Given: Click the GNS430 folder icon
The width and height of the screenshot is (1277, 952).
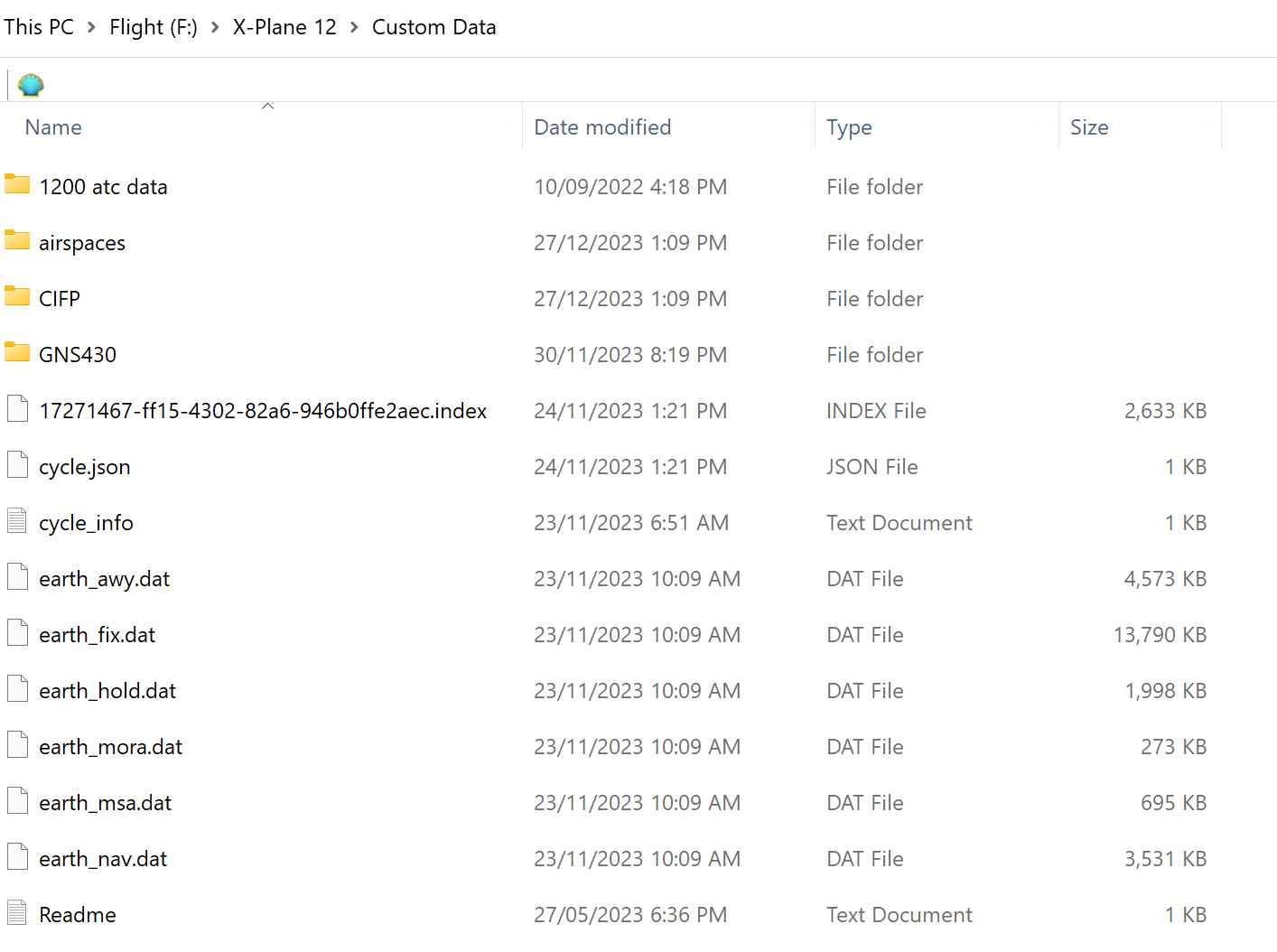Looking at the screenshot, I should click(x=17, y=353).
